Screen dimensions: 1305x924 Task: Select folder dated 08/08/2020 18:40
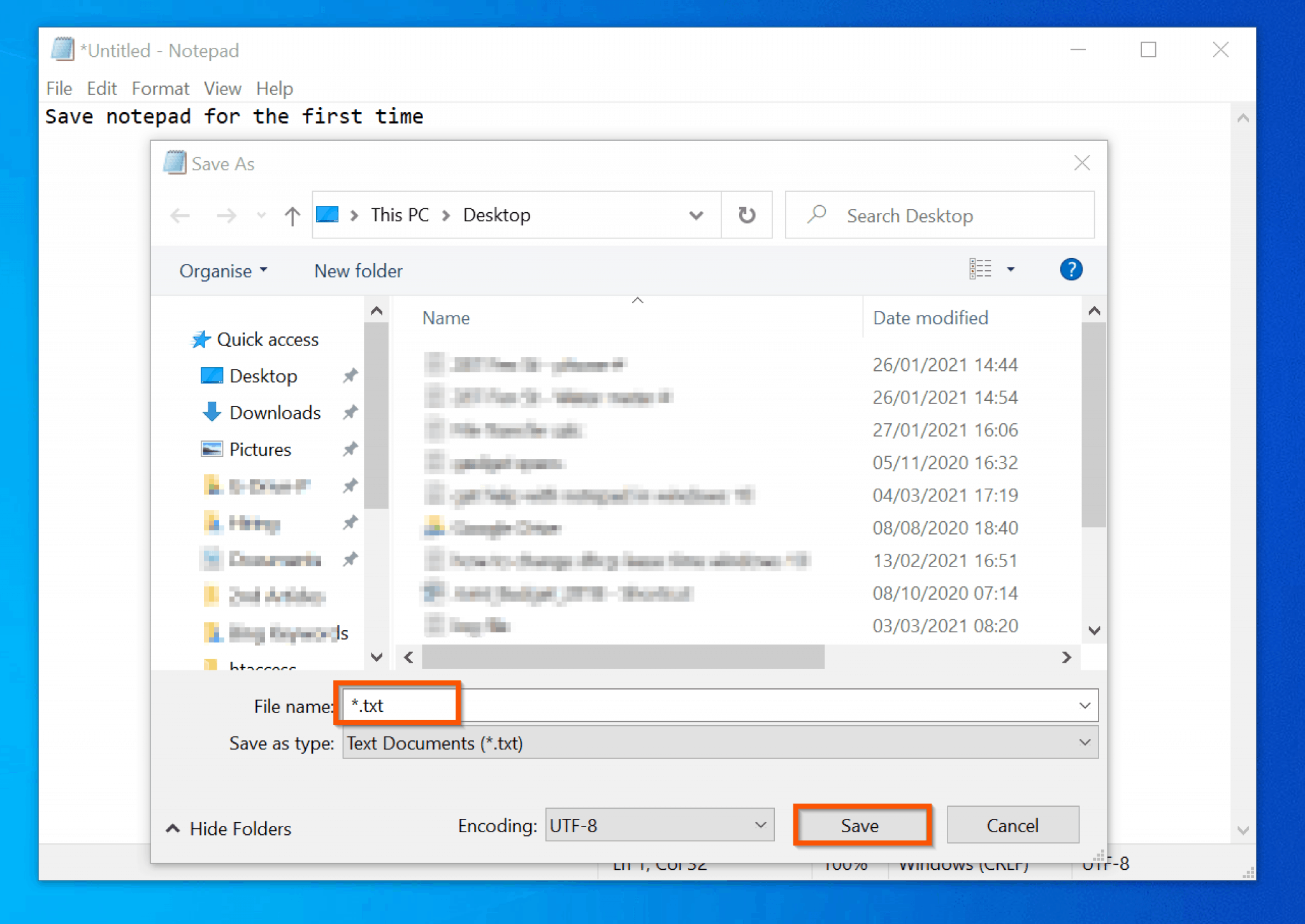click(x=720, y=528)
